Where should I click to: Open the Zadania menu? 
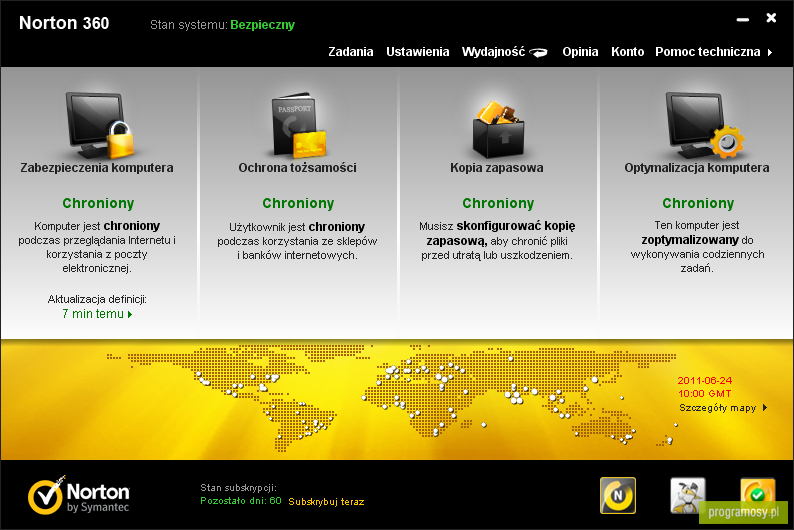(x=350, y=52)
